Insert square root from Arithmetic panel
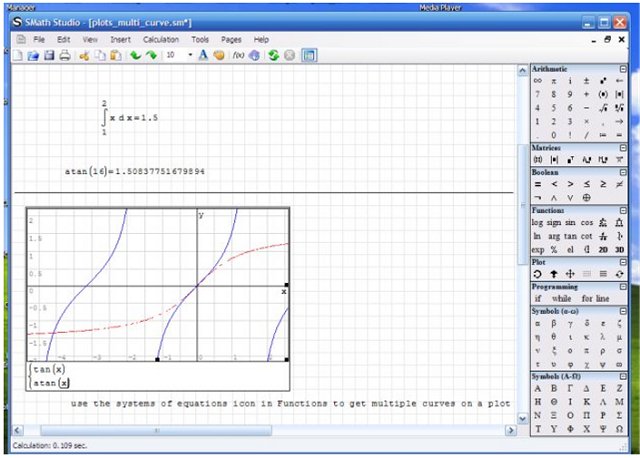This screenshot has width=640, height=458. (603, 108)
